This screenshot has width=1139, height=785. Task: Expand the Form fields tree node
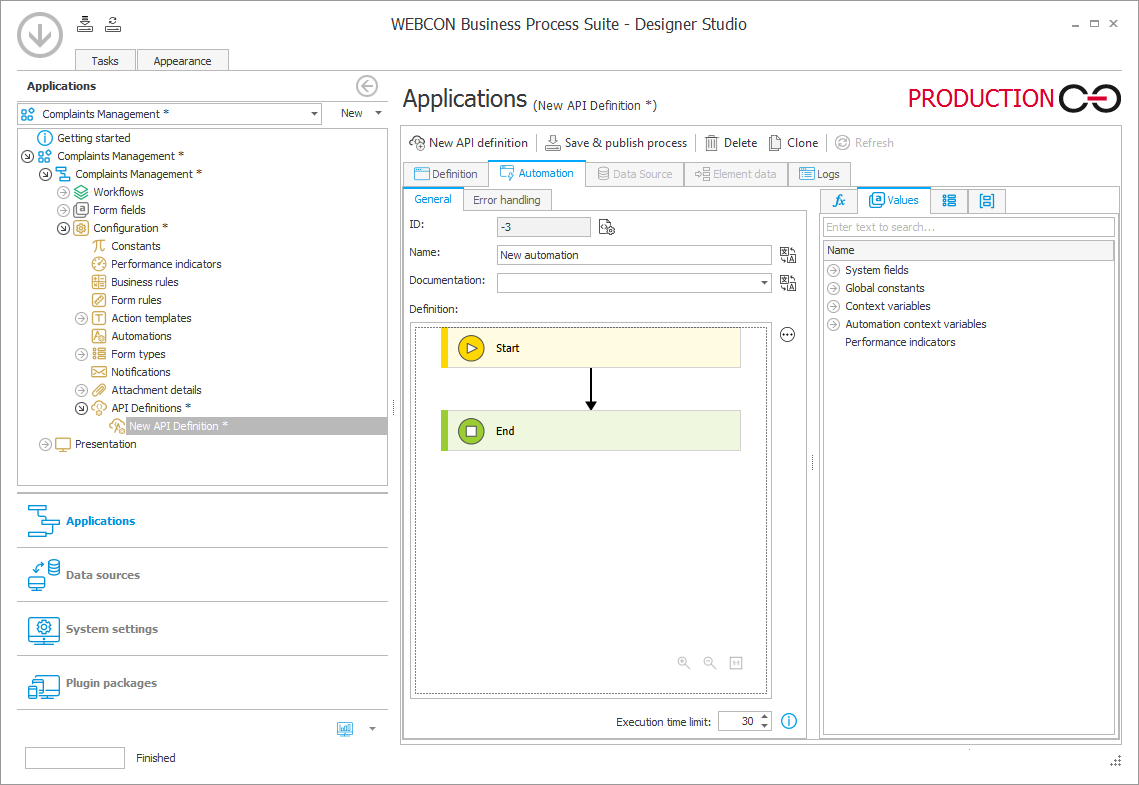click(x=63, y=210)
